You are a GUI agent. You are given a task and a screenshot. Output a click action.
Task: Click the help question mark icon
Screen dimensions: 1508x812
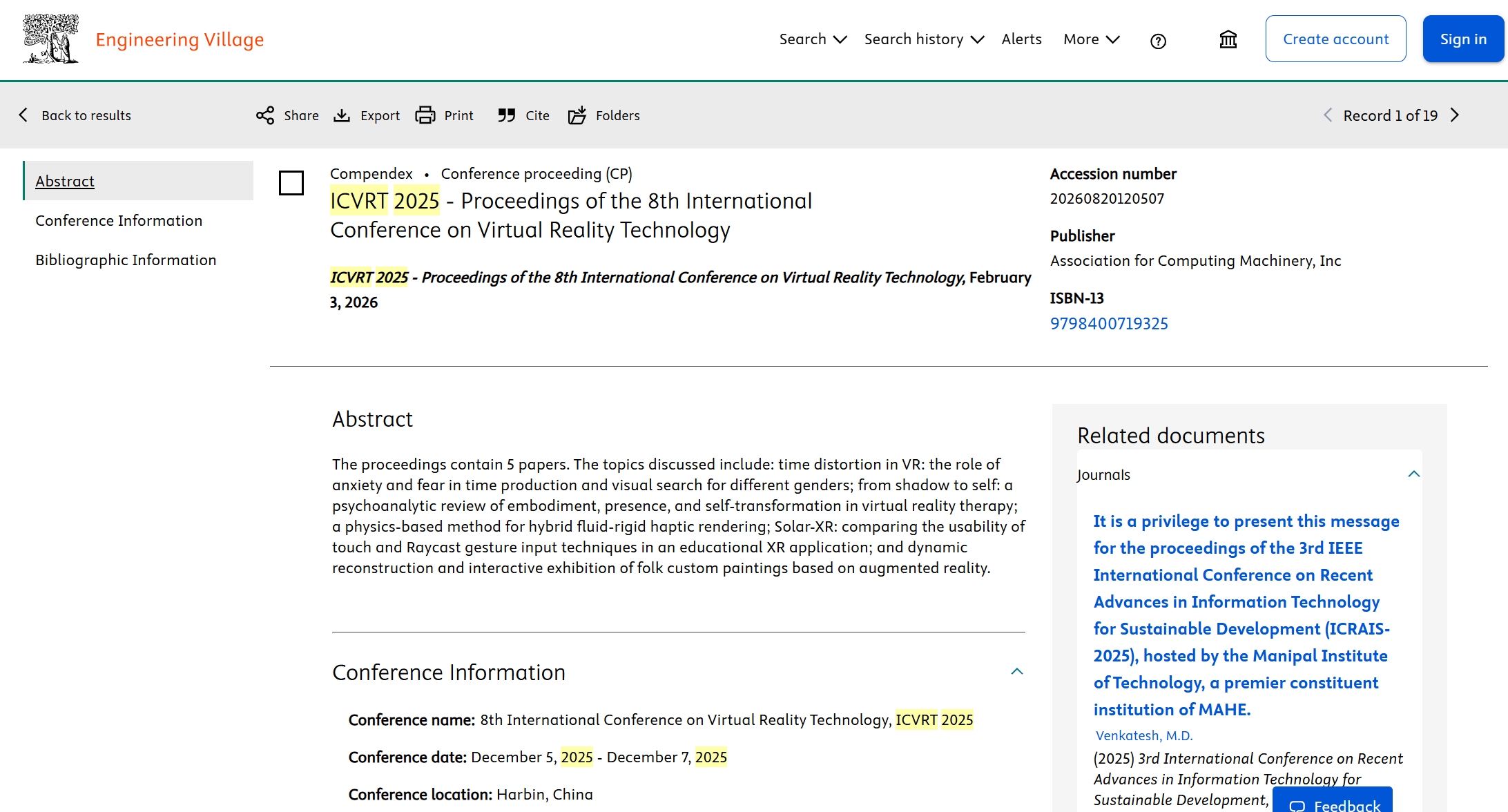pos(1158,41)
